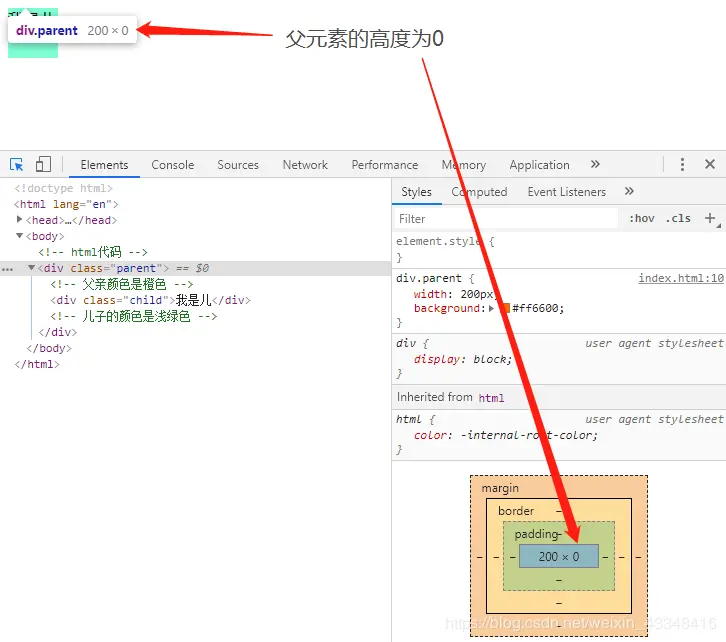This screenshot has height=642, width=726.
Task: Switch to the Elements tab
Action: pyautogui.click(x=104, y=165)
